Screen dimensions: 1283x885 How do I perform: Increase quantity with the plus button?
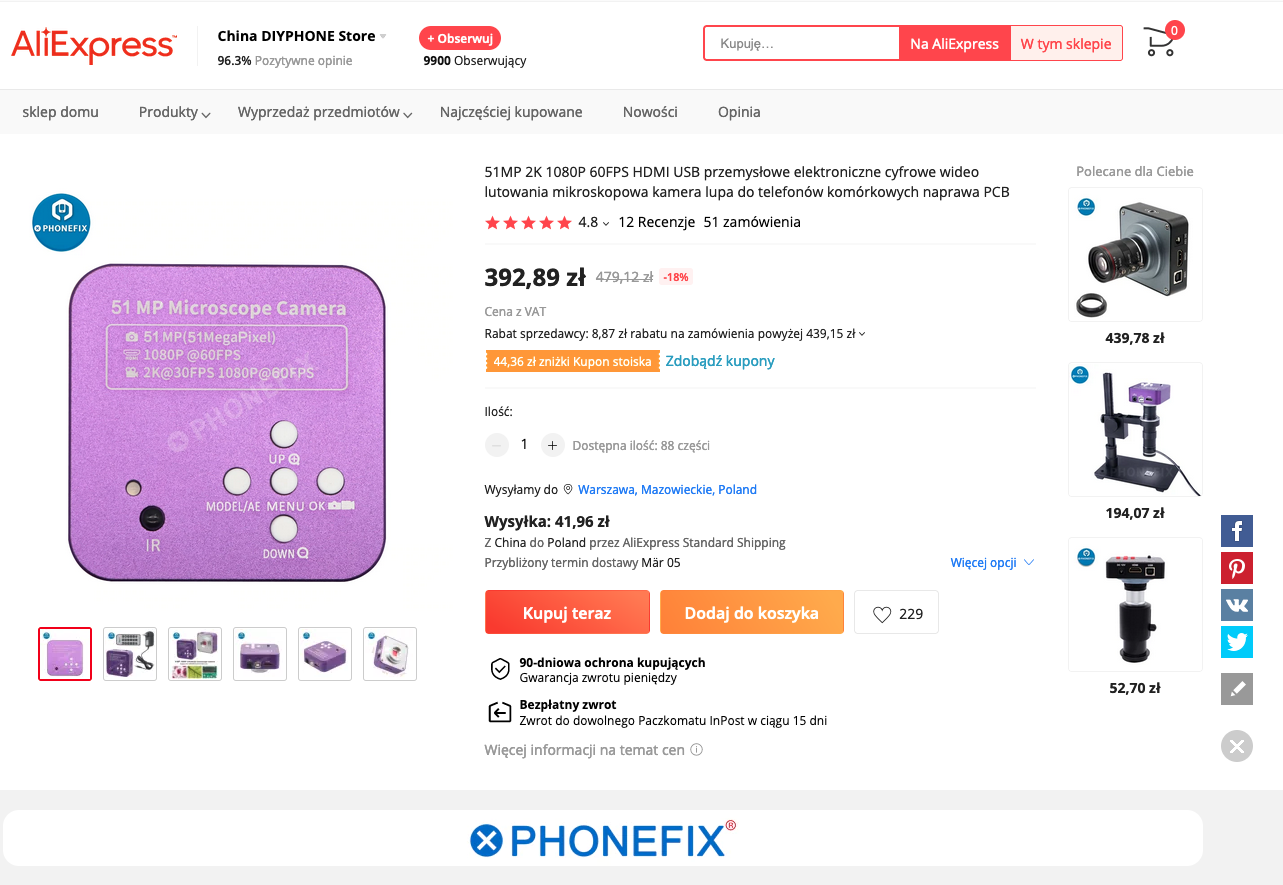point(553,445)
